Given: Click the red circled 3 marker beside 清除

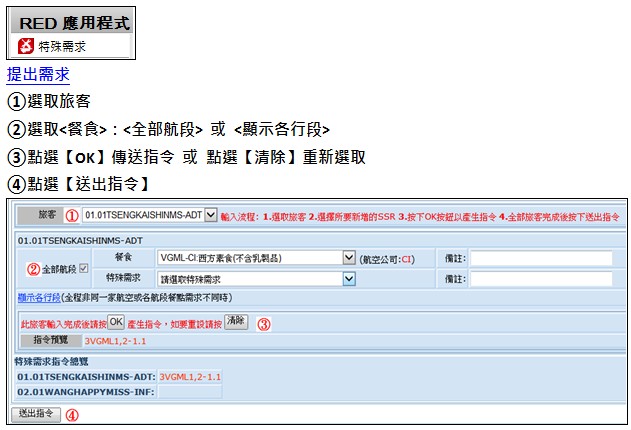Looking at the screenshot, I should click(263, 323).
